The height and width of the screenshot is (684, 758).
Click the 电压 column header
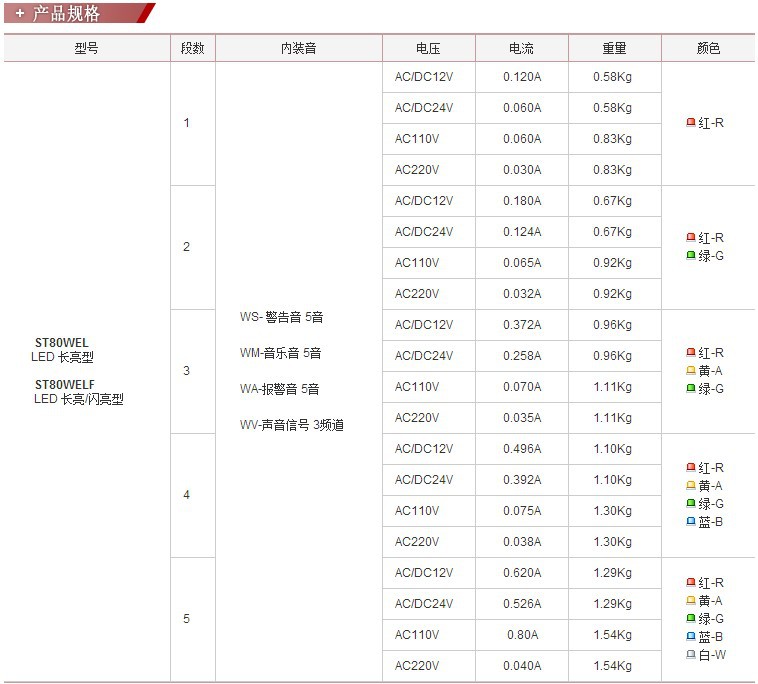[428, 48]
